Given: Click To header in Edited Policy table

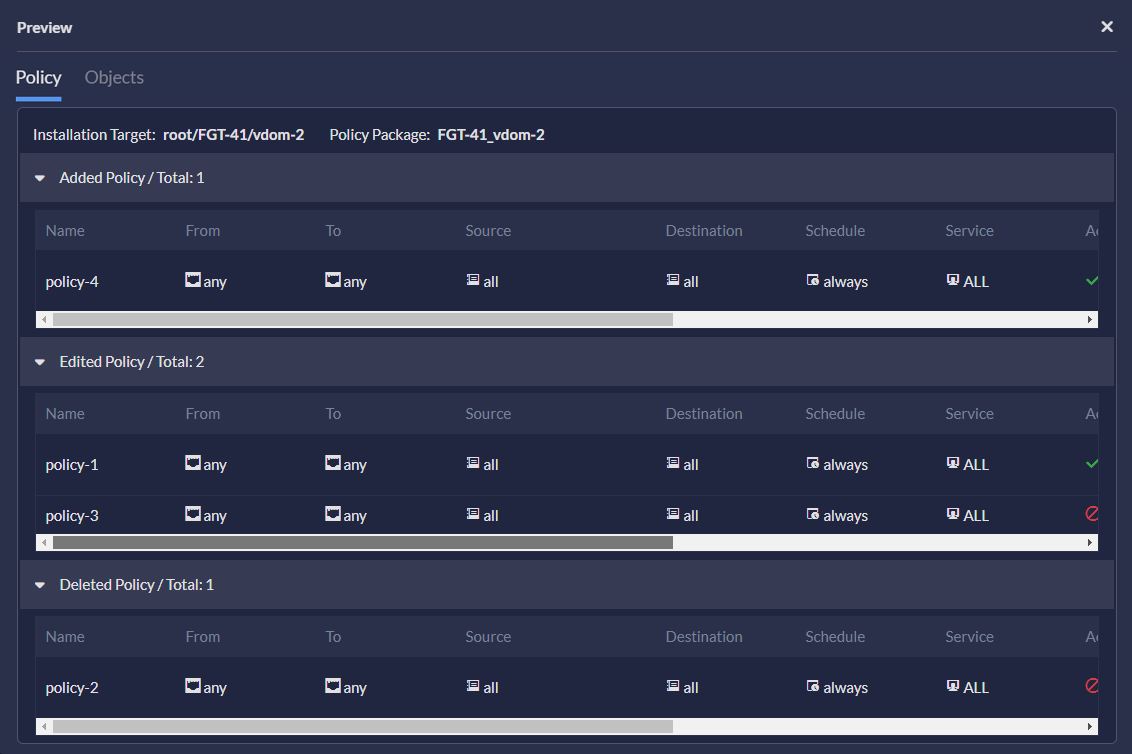Looking at the screenshot, I should [x=333, y=414].
